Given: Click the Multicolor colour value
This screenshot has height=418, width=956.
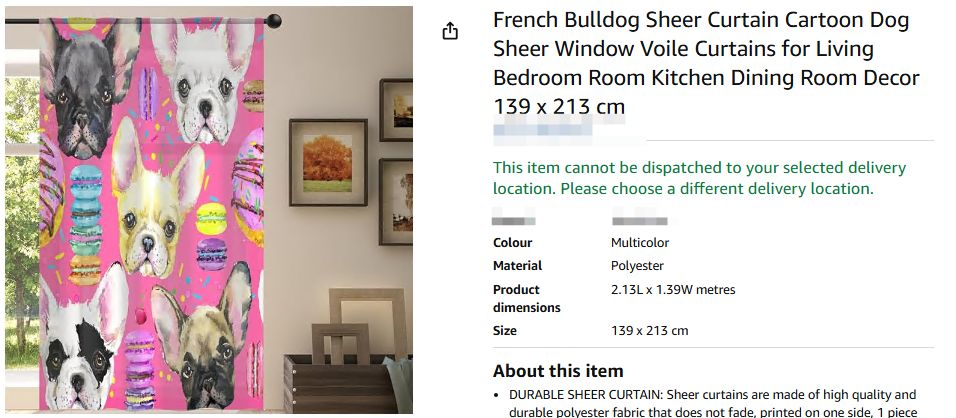Looking at the screenshot, I should click(640, 243).
